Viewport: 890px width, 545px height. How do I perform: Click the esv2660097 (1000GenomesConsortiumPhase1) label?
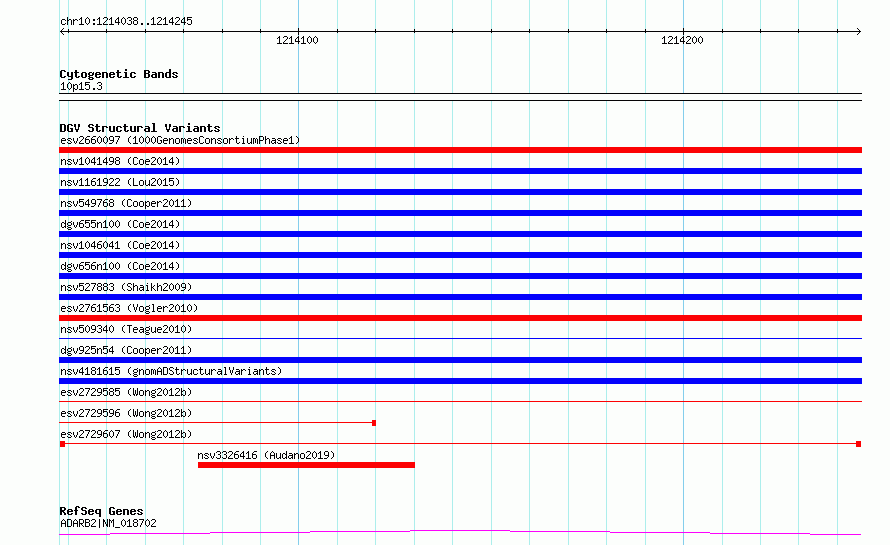180,140
